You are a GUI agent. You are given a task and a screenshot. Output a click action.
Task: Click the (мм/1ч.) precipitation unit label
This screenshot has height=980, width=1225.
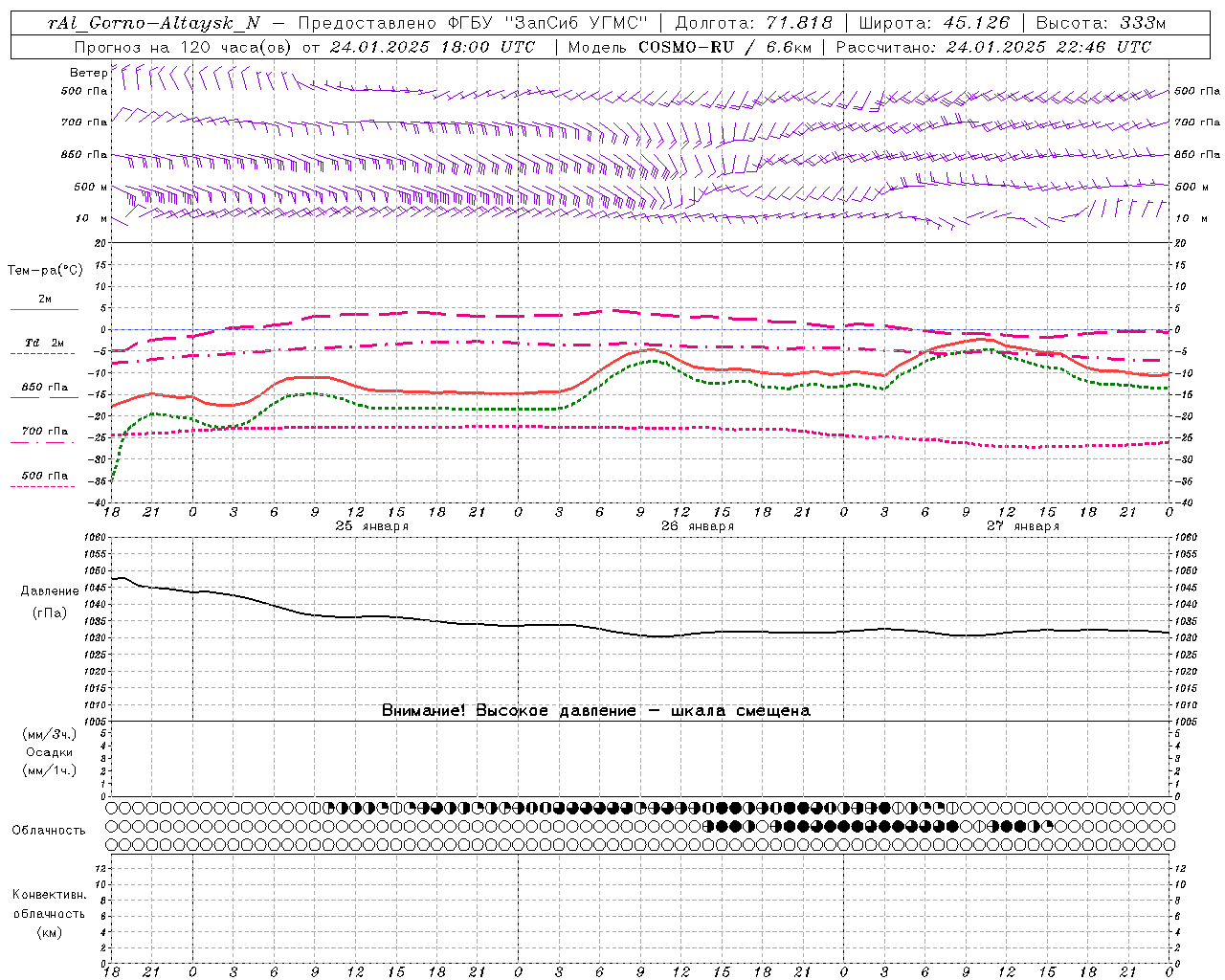click(x=49, y=770)
